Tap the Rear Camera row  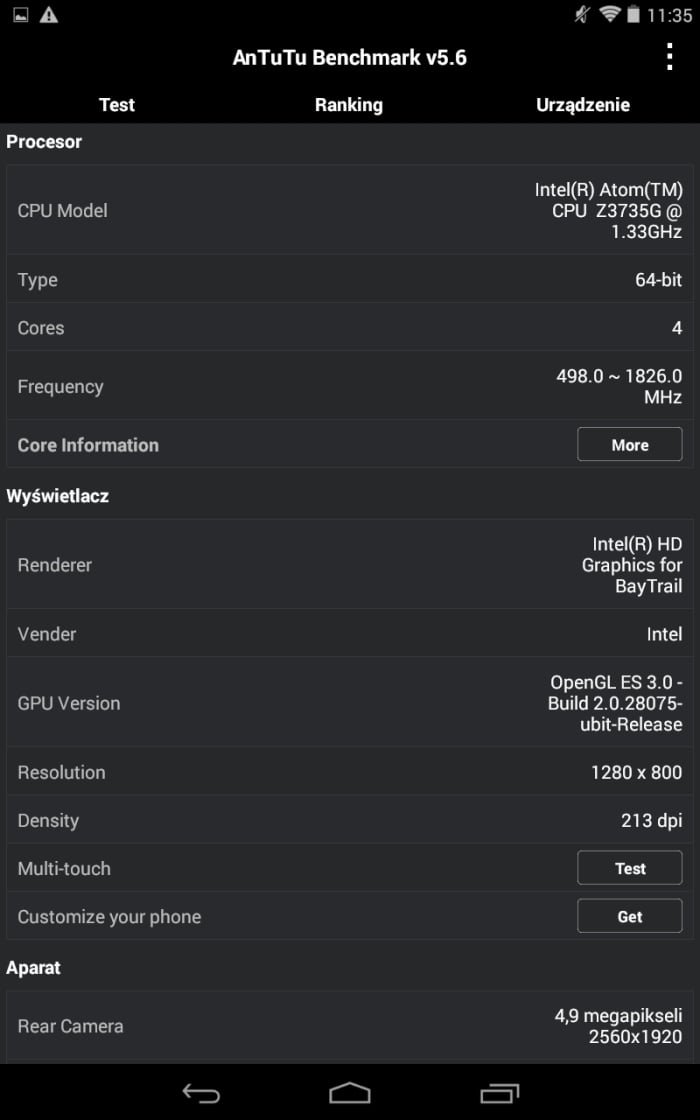[350, 1026]
